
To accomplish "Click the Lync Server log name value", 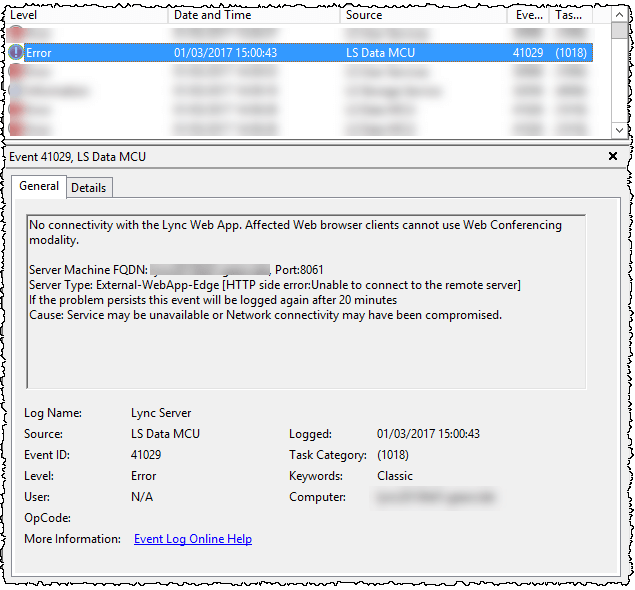I will 161,413.
